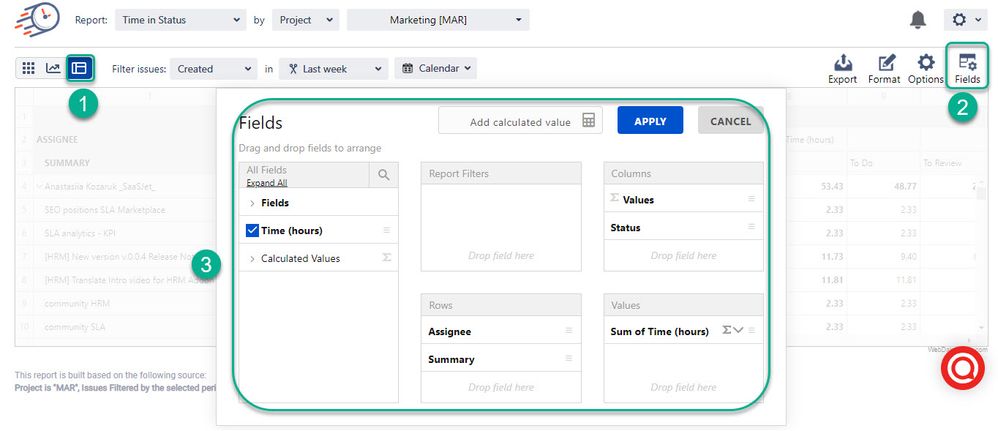Viewport: 998px width, 431px height.
Task: Expand the Calculated Values node
Action: click(x=252, y=258)
